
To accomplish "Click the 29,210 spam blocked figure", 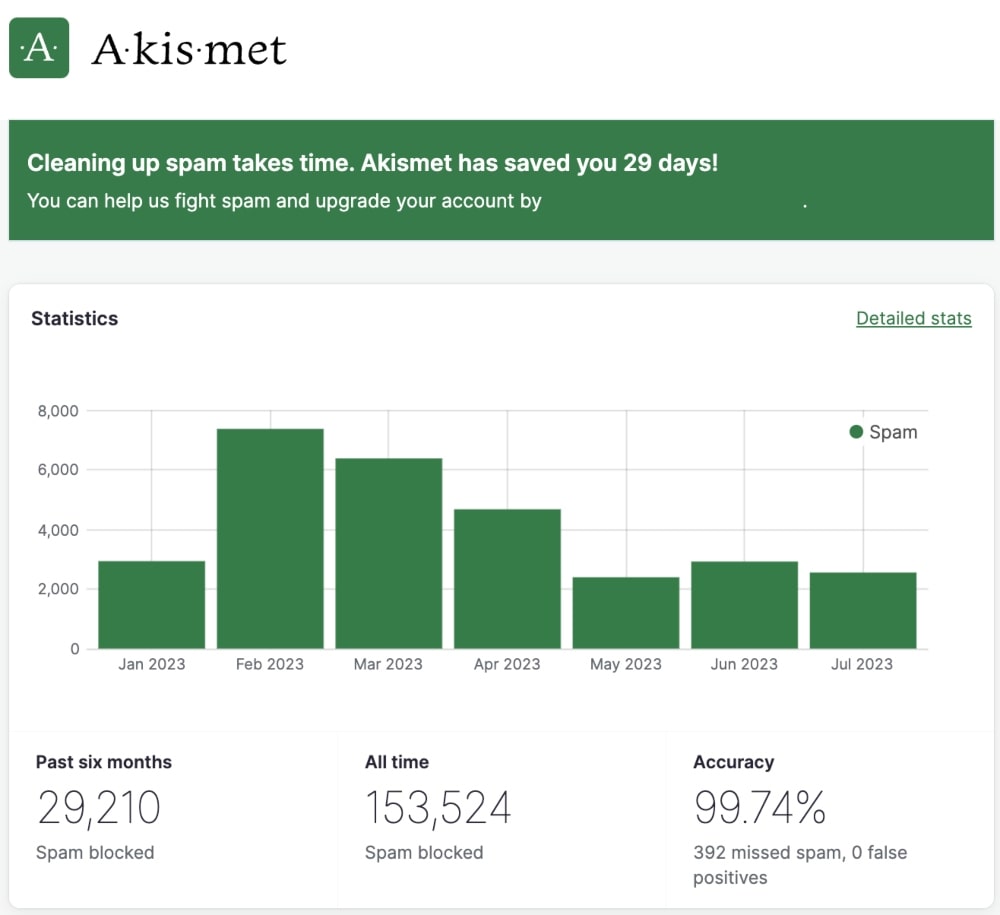I will coord(99,808).
